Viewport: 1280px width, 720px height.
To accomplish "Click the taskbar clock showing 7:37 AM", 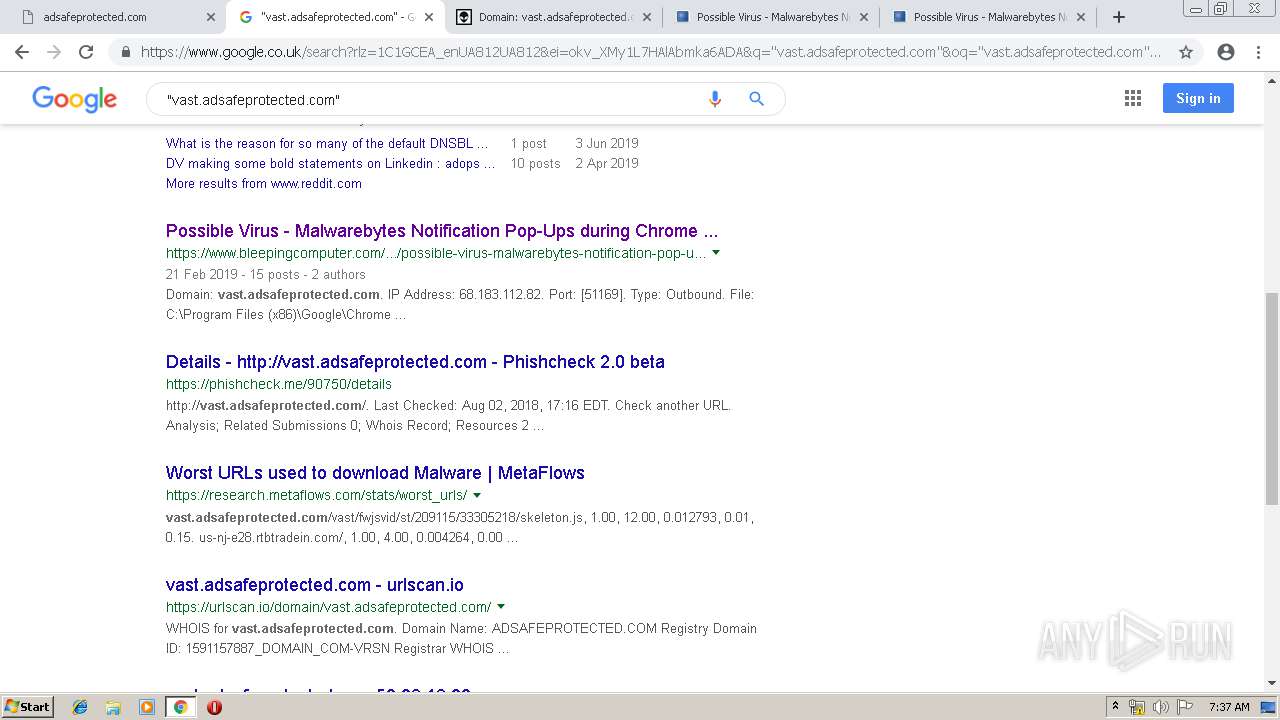I will tap(1229, 707).
